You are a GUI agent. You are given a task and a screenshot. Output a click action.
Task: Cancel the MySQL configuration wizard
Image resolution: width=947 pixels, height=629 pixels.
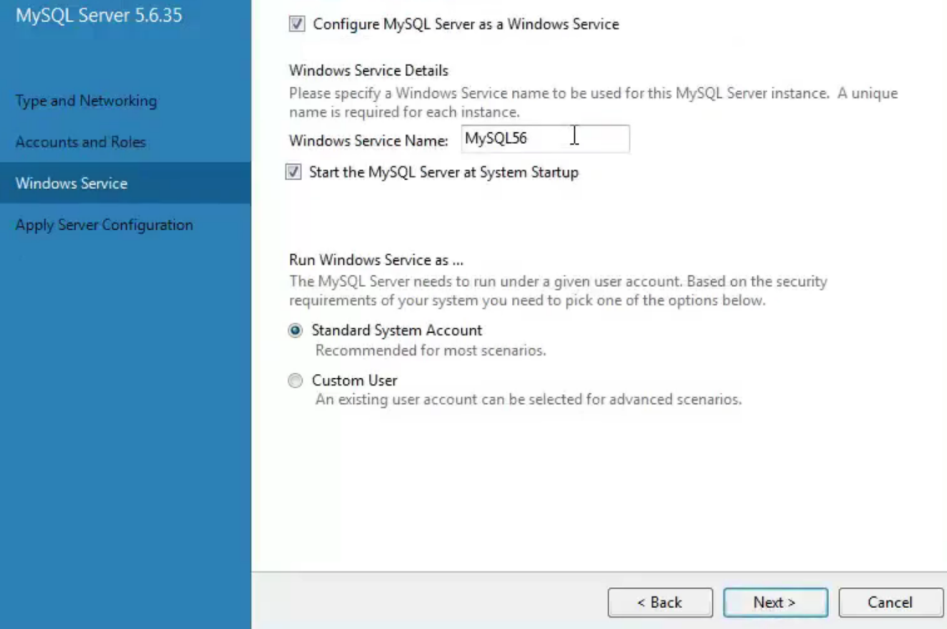point(890,602)
